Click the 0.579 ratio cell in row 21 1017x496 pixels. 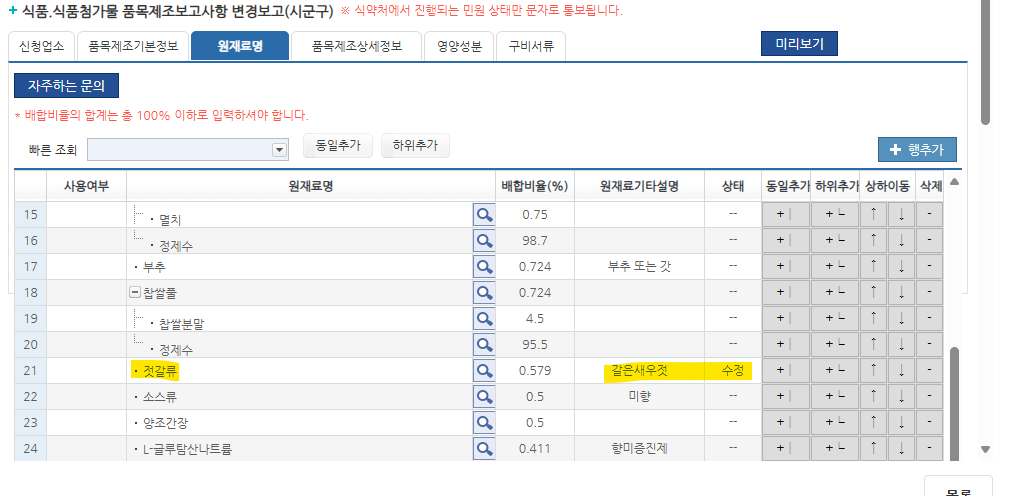pyautogui.click(x=535, y=370)
